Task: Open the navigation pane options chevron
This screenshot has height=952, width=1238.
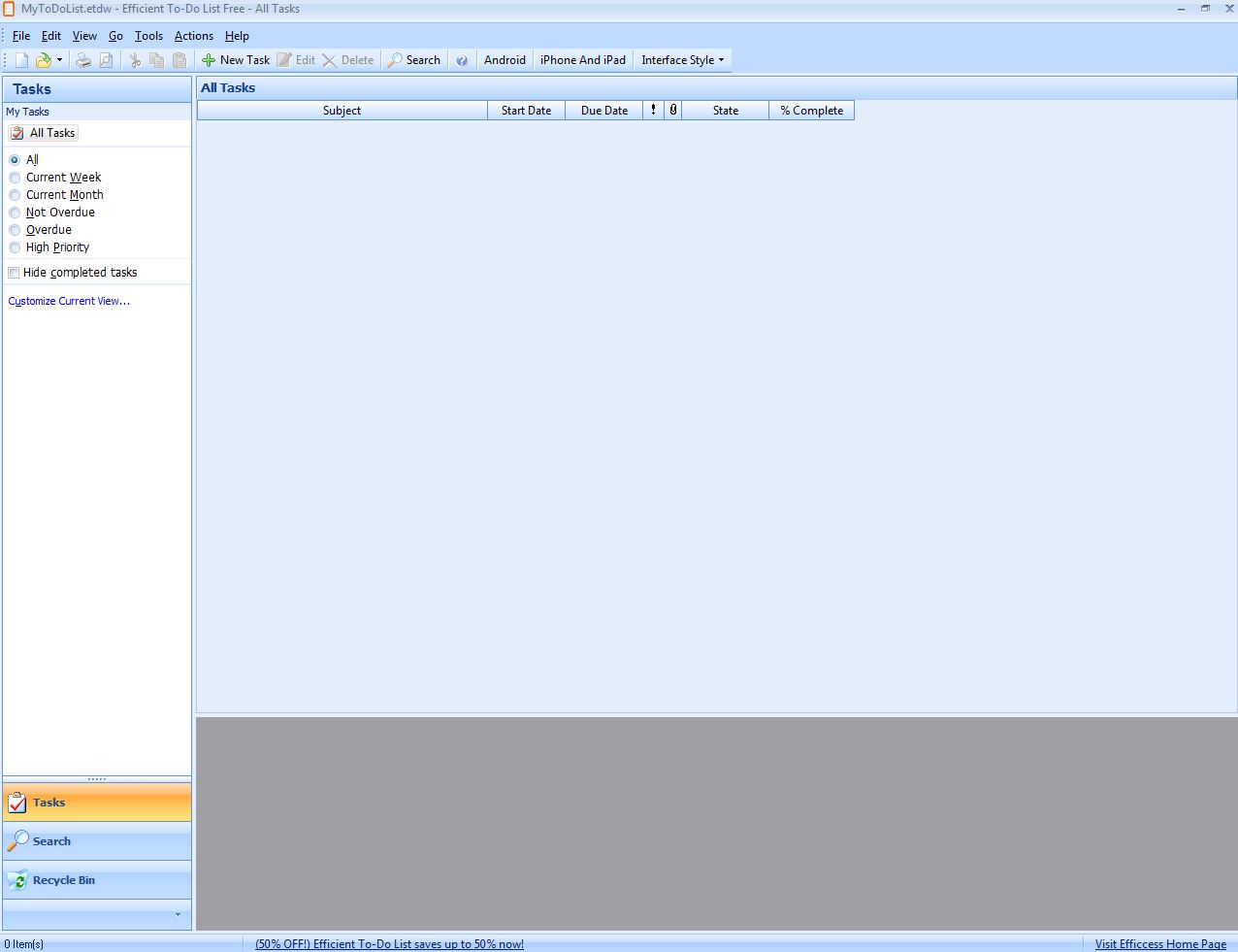Action: point(178,914)
